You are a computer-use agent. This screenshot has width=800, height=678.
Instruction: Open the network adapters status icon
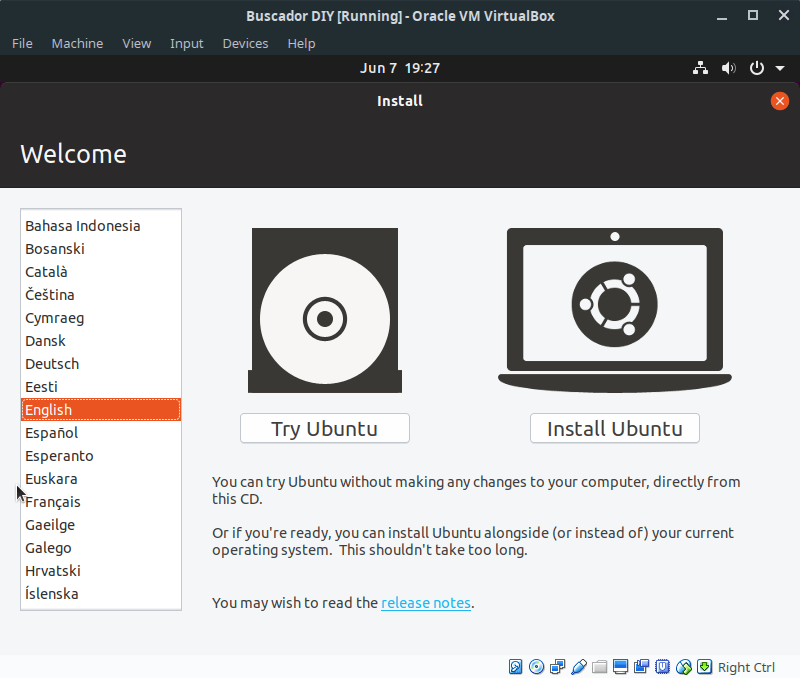(558, 667)
